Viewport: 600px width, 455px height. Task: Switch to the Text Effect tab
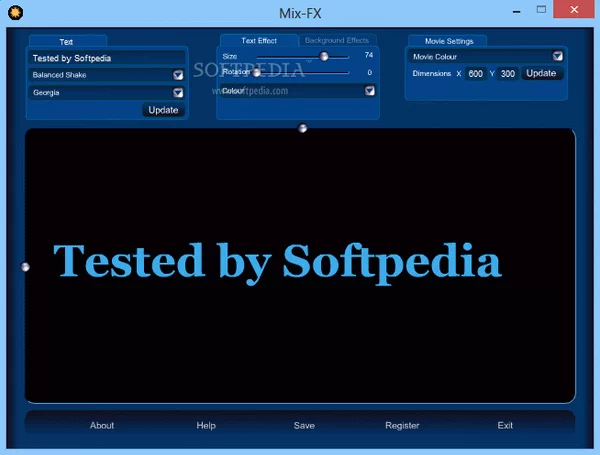tap(259, 41)
